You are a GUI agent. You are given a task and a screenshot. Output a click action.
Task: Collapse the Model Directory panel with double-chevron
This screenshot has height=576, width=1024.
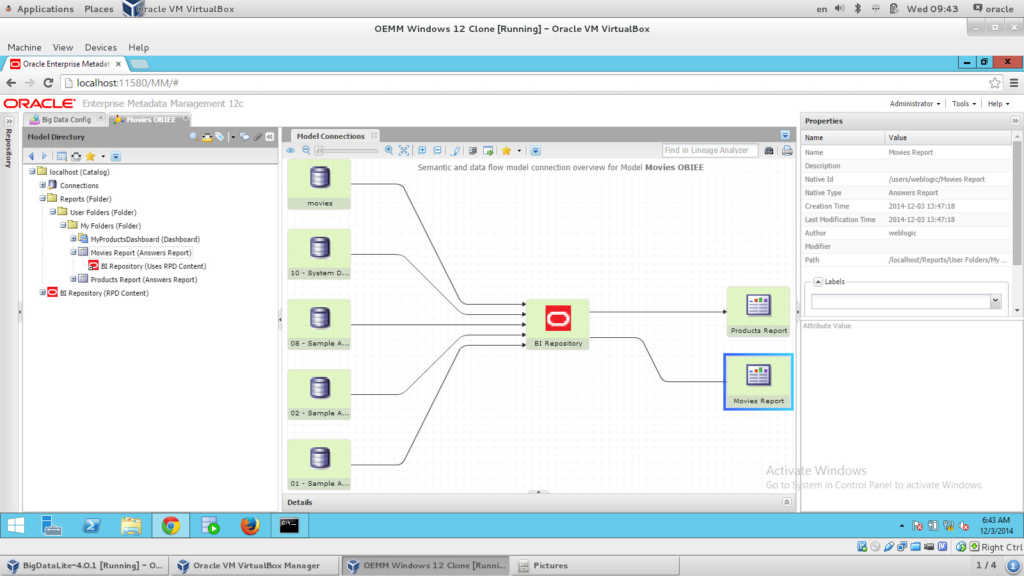(x=270, y=136)
